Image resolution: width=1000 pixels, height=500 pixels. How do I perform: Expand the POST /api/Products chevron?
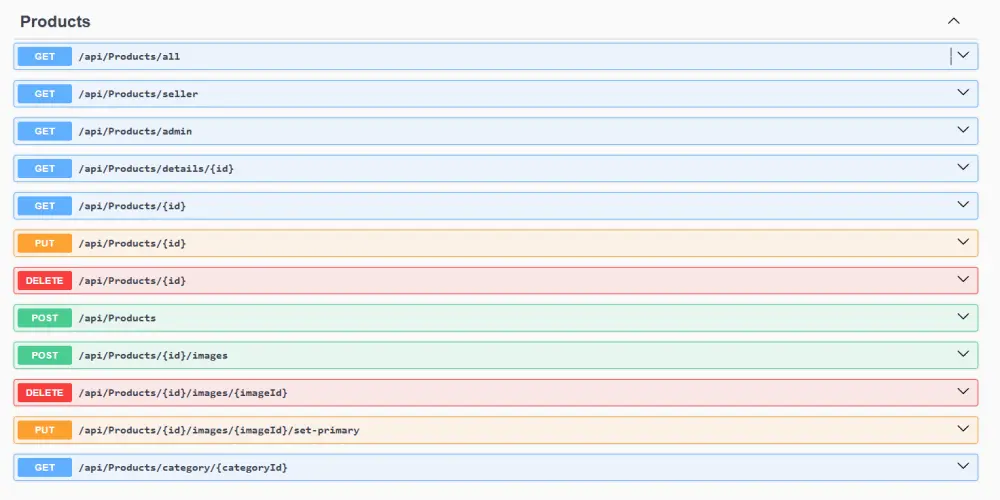[x=963, y=317]
